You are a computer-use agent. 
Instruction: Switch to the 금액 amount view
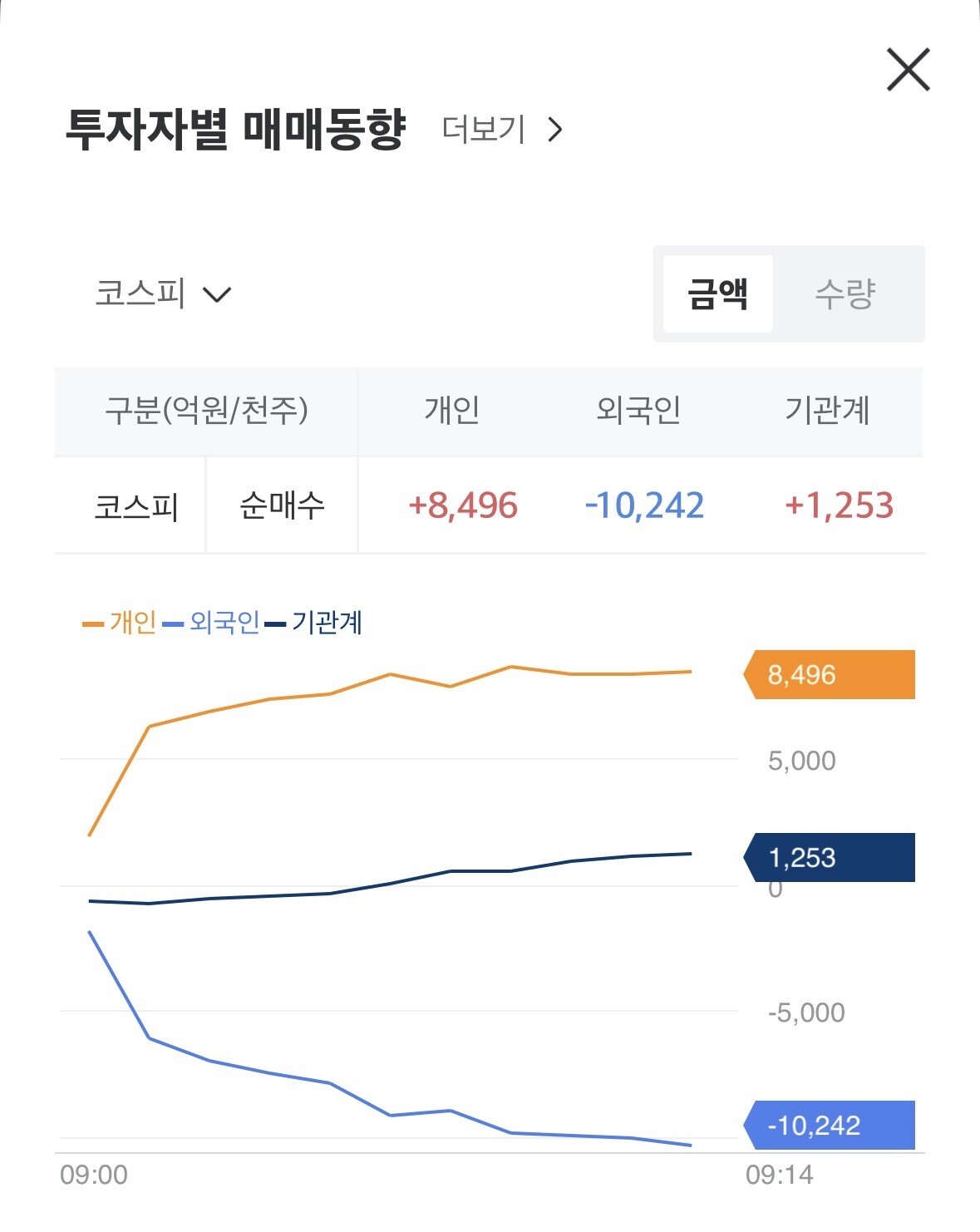pyautogui.click(x=718, y=293)
